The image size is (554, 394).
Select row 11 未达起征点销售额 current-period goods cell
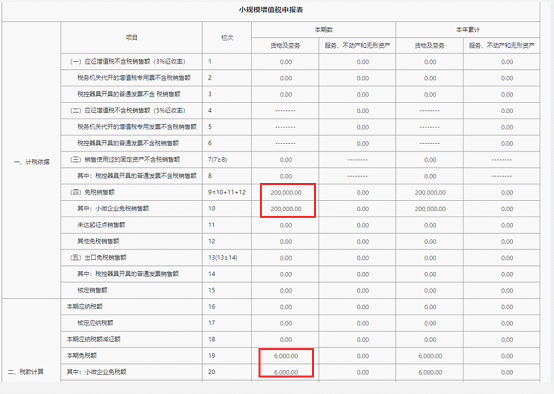(285, 225)
